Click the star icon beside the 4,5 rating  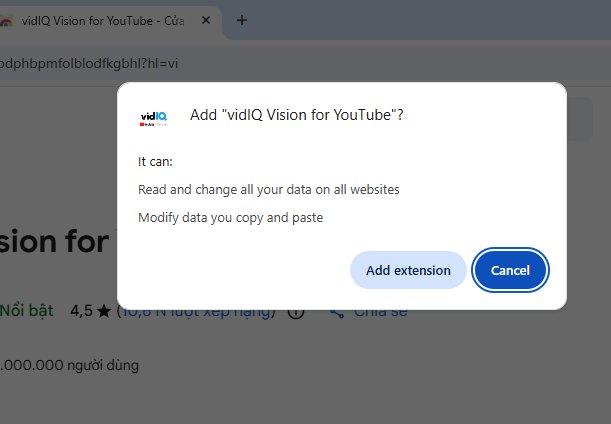tap(102, 311)
